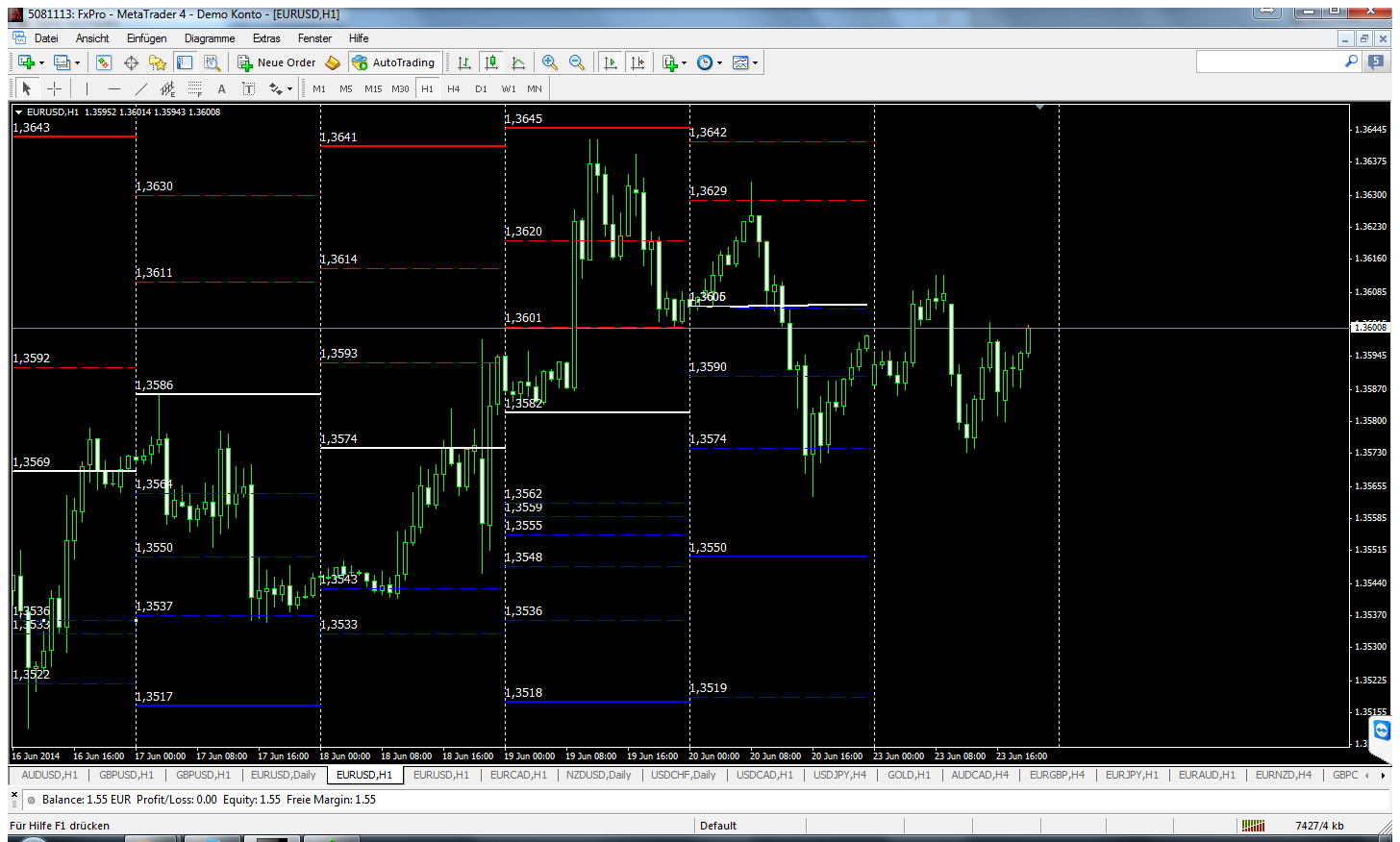Viewport: 1400px width, 842px height.
Task: Switch to M5 timeframe
Action: pos(346,88)
